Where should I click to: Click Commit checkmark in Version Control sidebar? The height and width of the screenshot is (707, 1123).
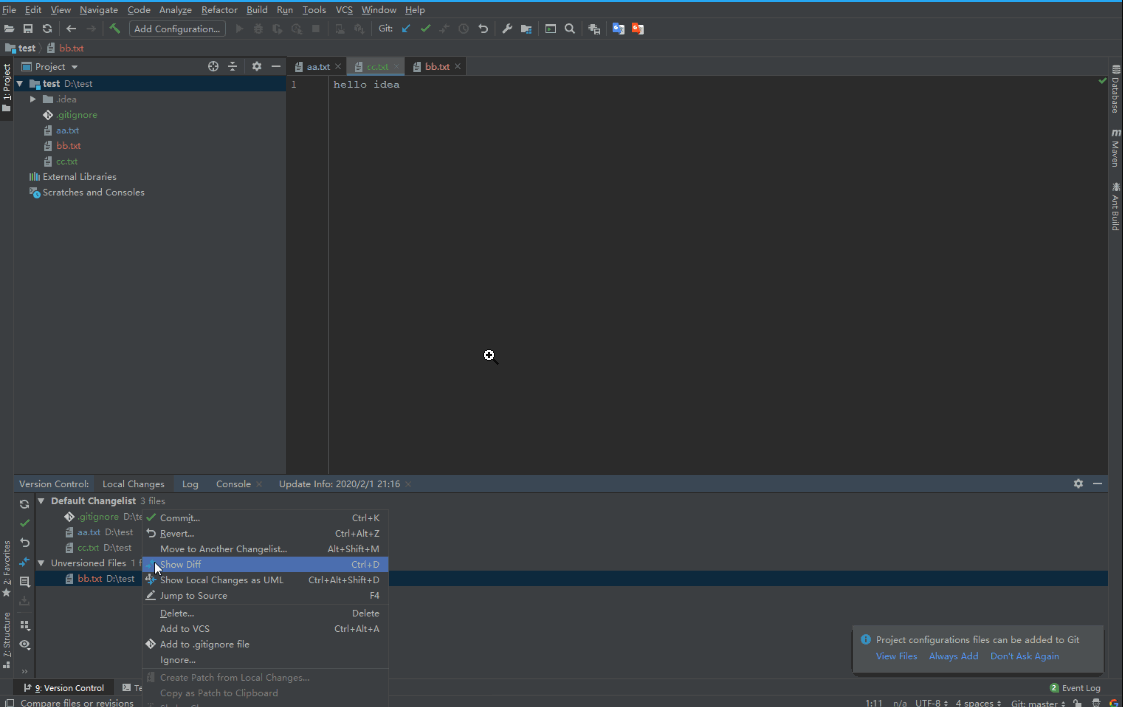click(24, 524)
